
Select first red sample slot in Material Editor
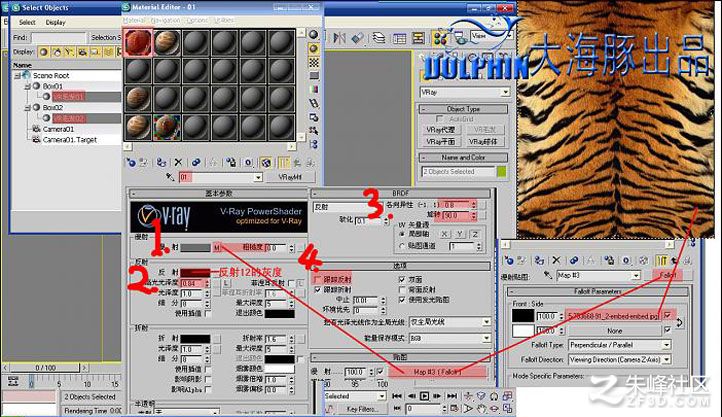pos(138,43)
